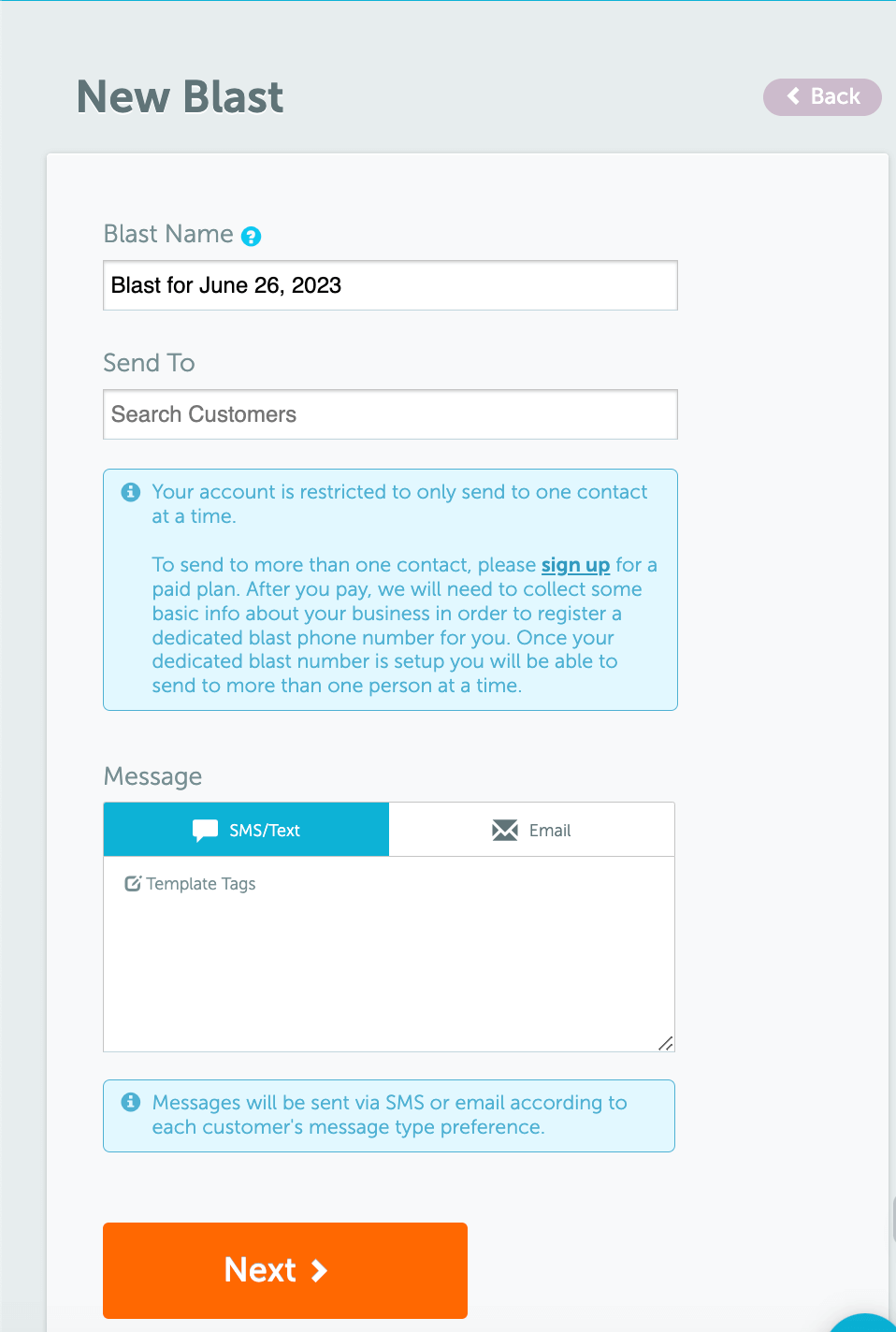Select the speech bubble icon on SMS/Text tab
The height and width of the screenshot is (1332, 896).
coord(205,829)
